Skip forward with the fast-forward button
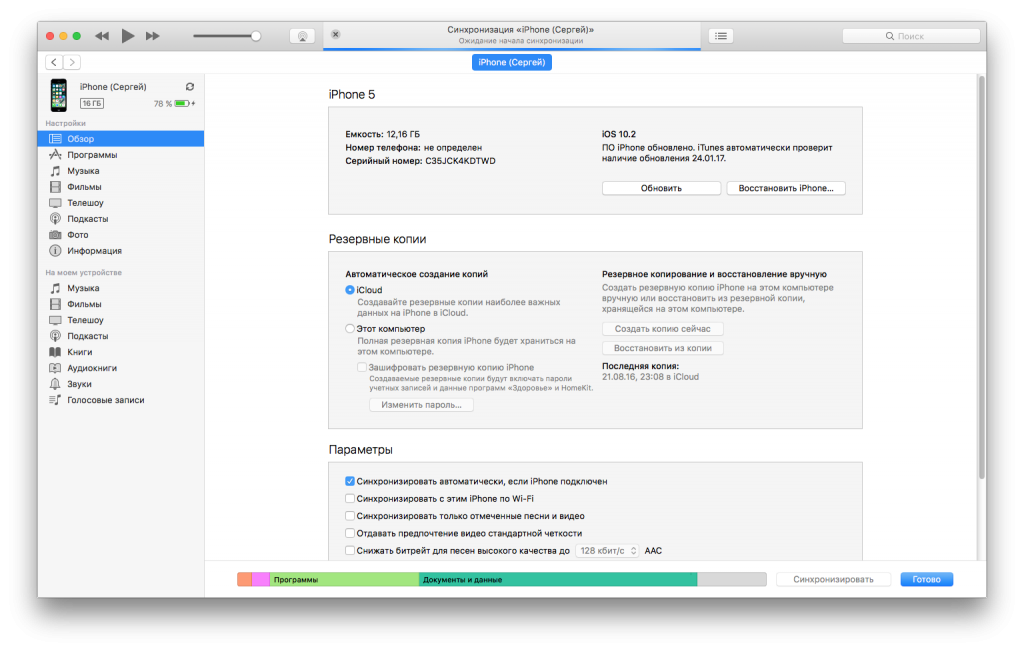 pos(153,36)
